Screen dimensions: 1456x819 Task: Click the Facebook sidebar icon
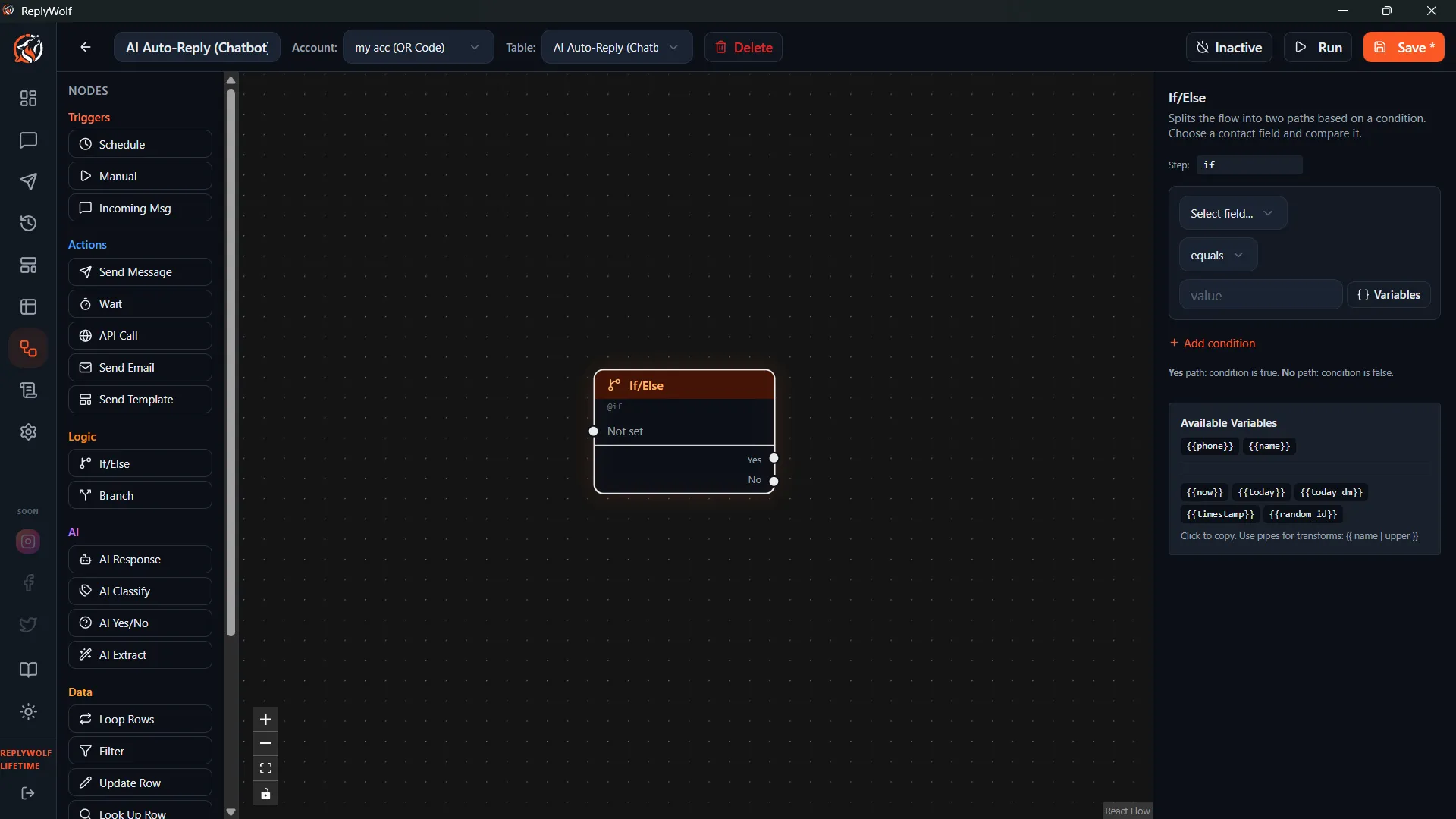point(28,583)
